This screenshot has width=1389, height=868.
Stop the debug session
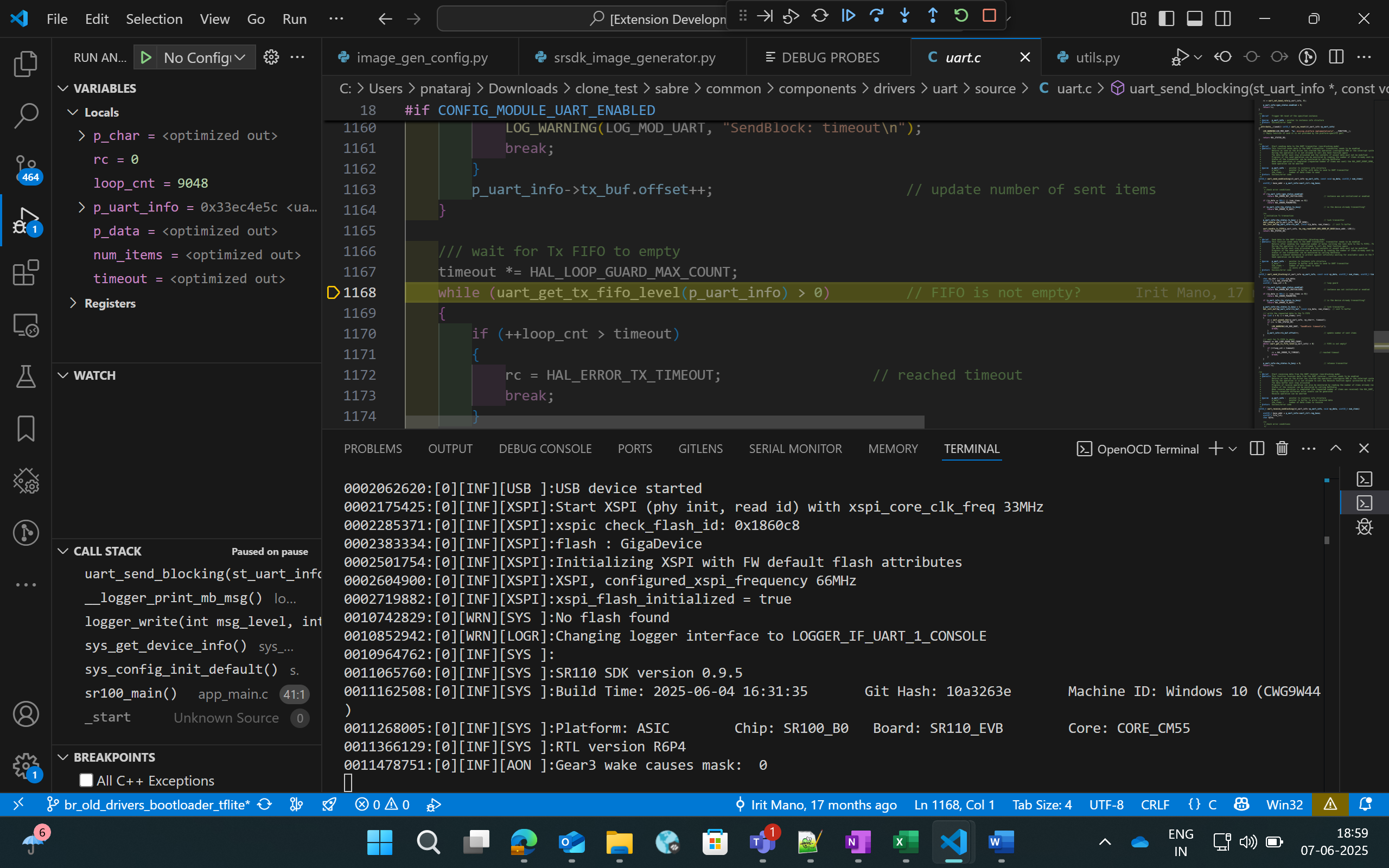990,16
